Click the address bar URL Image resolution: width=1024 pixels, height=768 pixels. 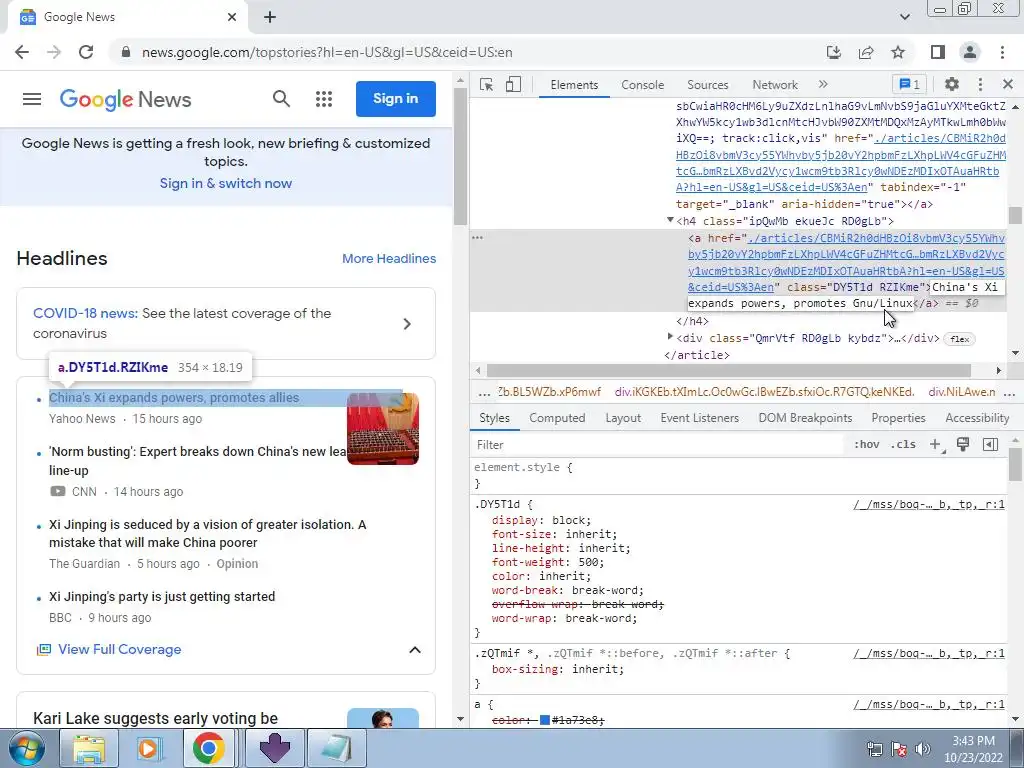pos(327,52)
